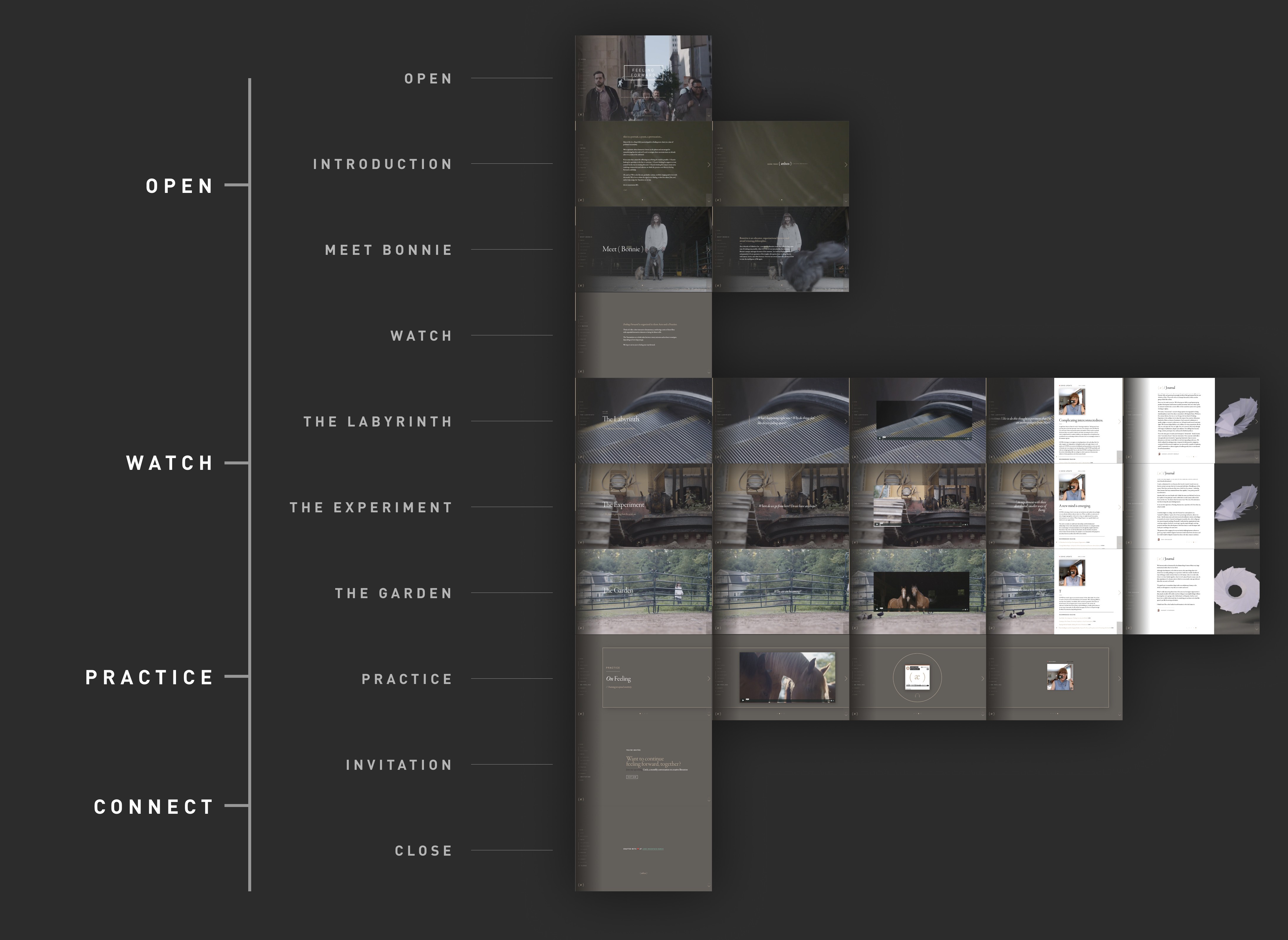Click the PRACTICE section label in the outline
1288x940 pixels.
pyautogui.click(x=149, y=677)
